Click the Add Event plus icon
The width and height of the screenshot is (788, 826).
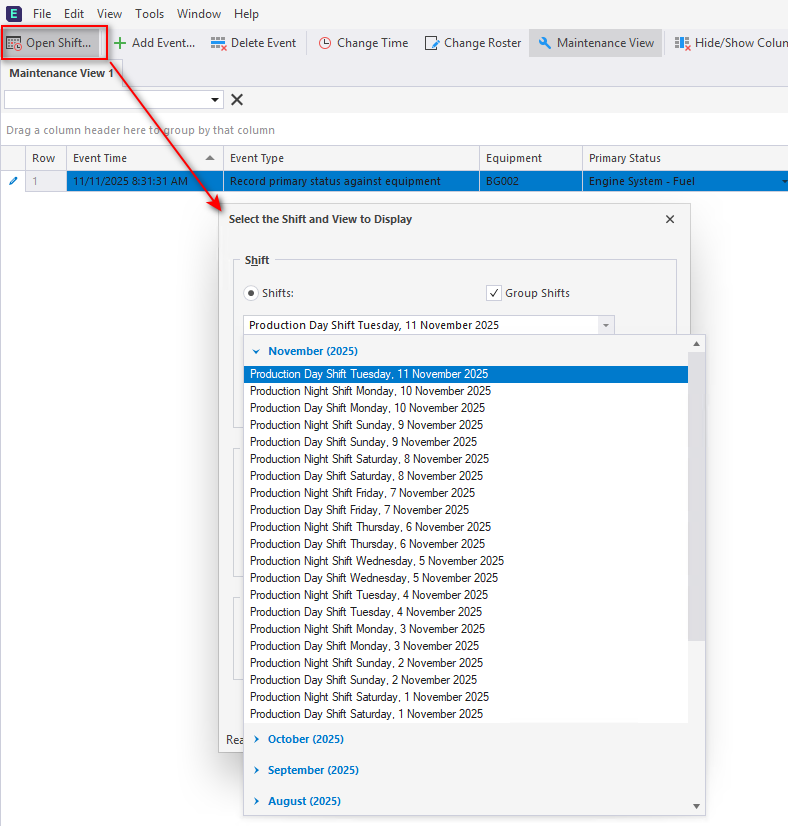(x=120, y=43)
